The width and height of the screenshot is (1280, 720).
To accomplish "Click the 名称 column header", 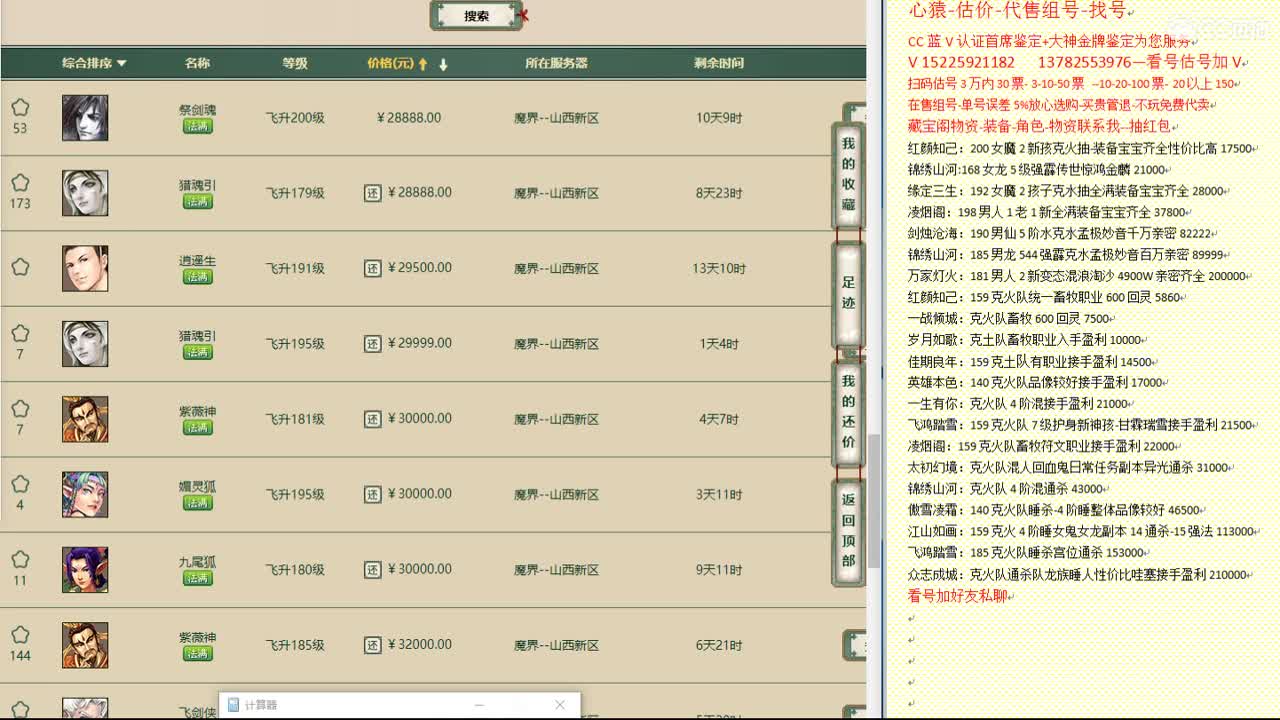I will [197, 63].
